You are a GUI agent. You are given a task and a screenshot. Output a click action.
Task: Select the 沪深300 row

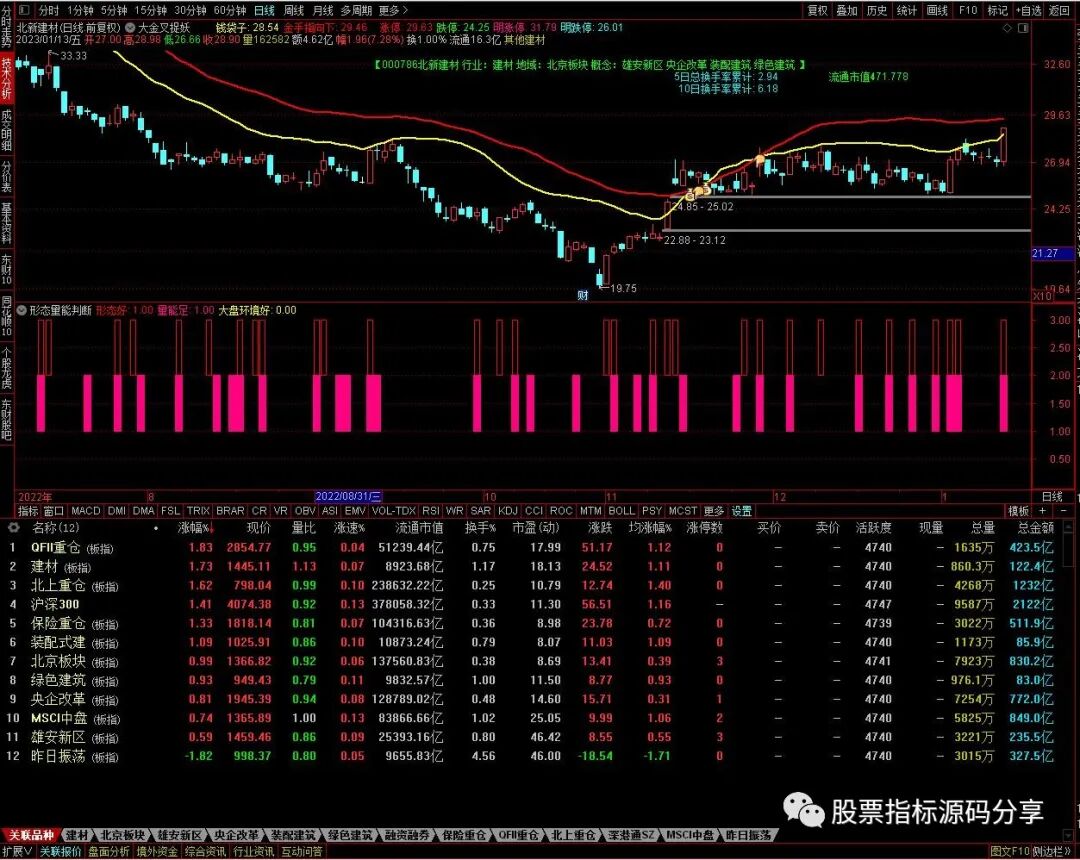tap(532, 605)
